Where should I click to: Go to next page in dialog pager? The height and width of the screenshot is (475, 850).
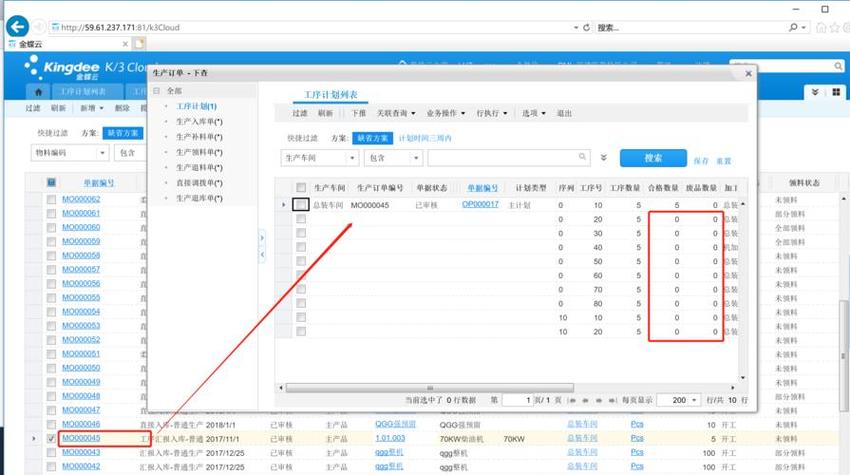598,400
